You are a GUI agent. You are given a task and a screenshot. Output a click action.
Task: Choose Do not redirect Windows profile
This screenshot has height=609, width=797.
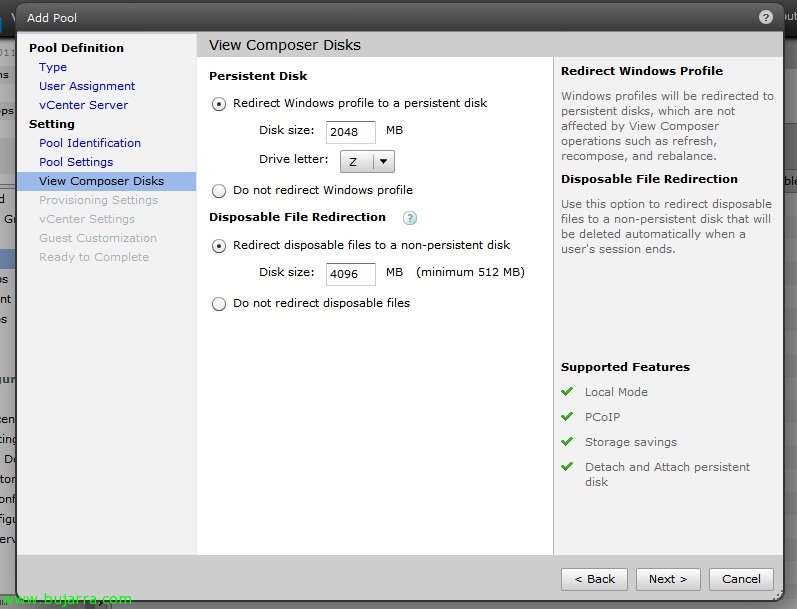219,190
